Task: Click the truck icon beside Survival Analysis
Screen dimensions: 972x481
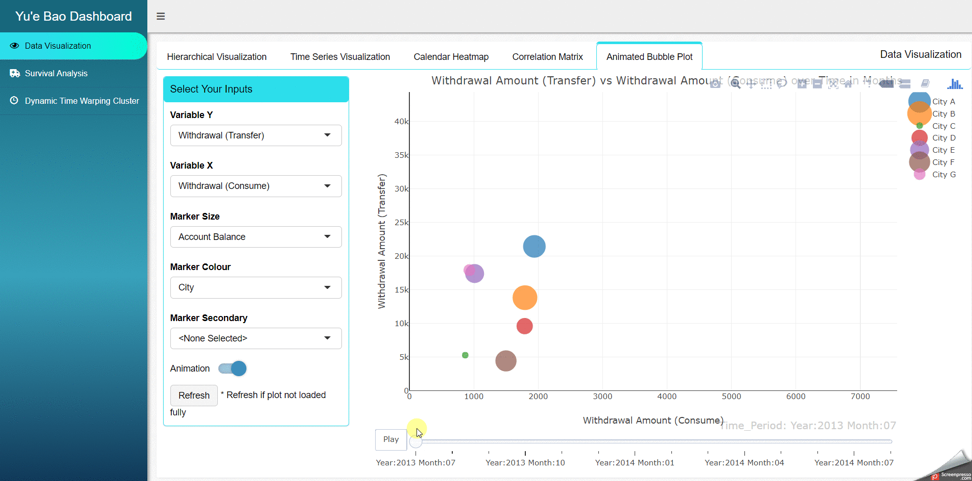Action: coord(14,73)
